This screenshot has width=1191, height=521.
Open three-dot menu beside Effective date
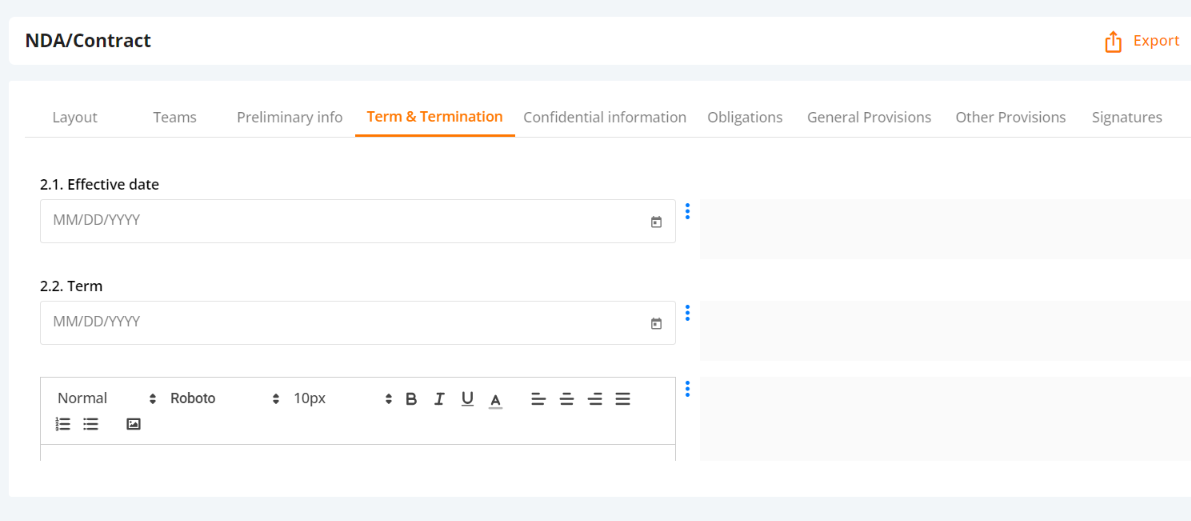[x=687, y=211]
